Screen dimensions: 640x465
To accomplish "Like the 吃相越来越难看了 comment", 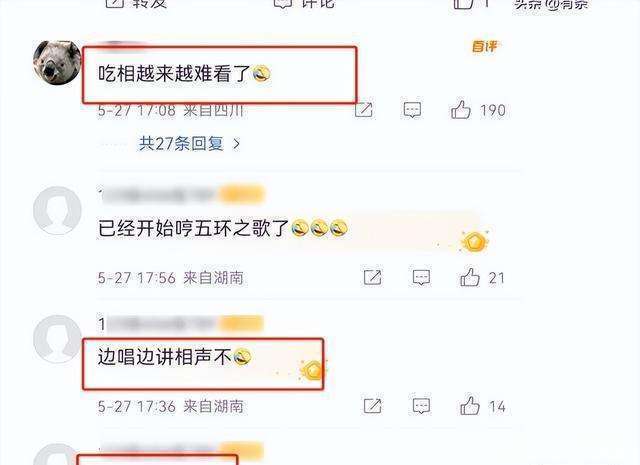I will coord(461,109).
